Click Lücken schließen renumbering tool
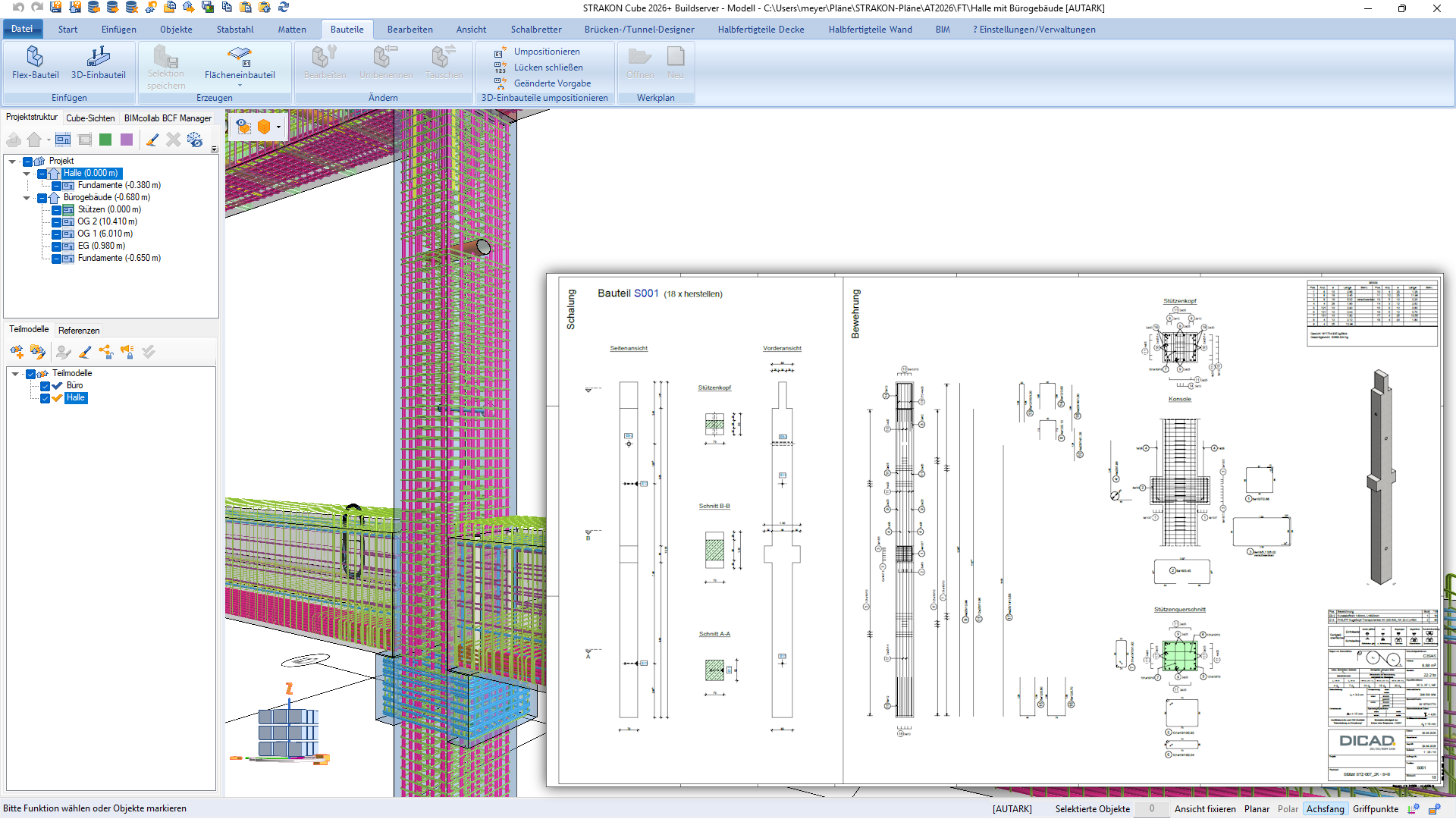Viewport: 1456px width, 819px height. pyautogui.click(x=548, y=67)
